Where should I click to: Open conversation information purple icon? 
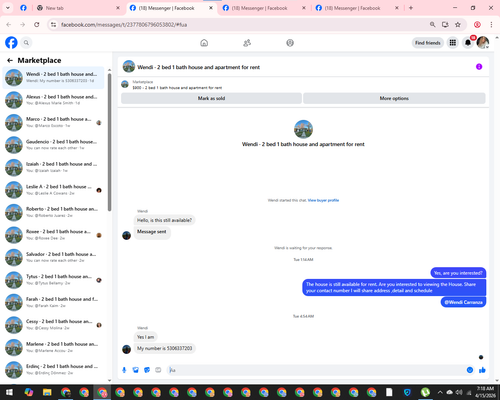point(479,67)
